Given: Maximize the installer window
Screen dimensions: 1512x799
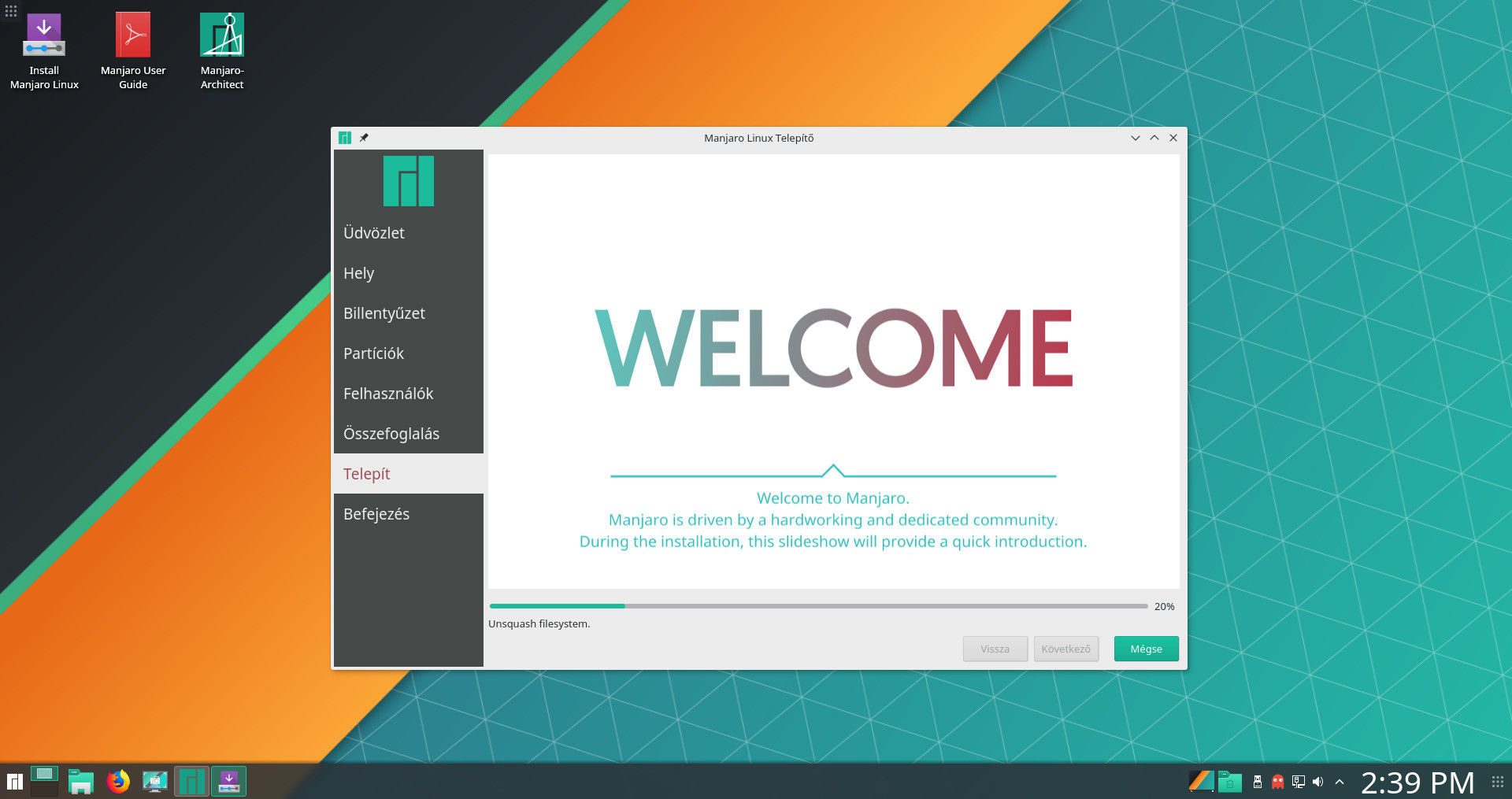Looking at the screenshot, I should coord(1154,138).
